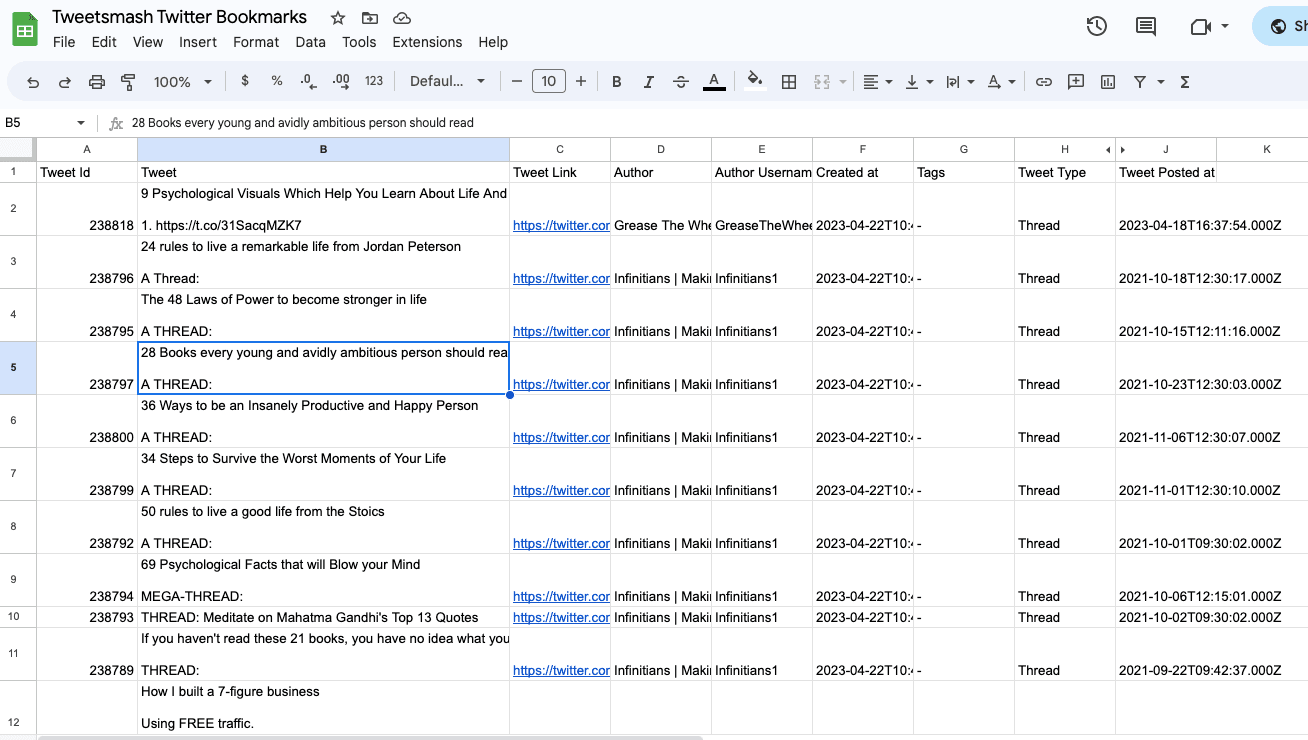The height and width of the screenshot is (740, 1308).
Task: Open the File menu
Action: pos(64,42)
